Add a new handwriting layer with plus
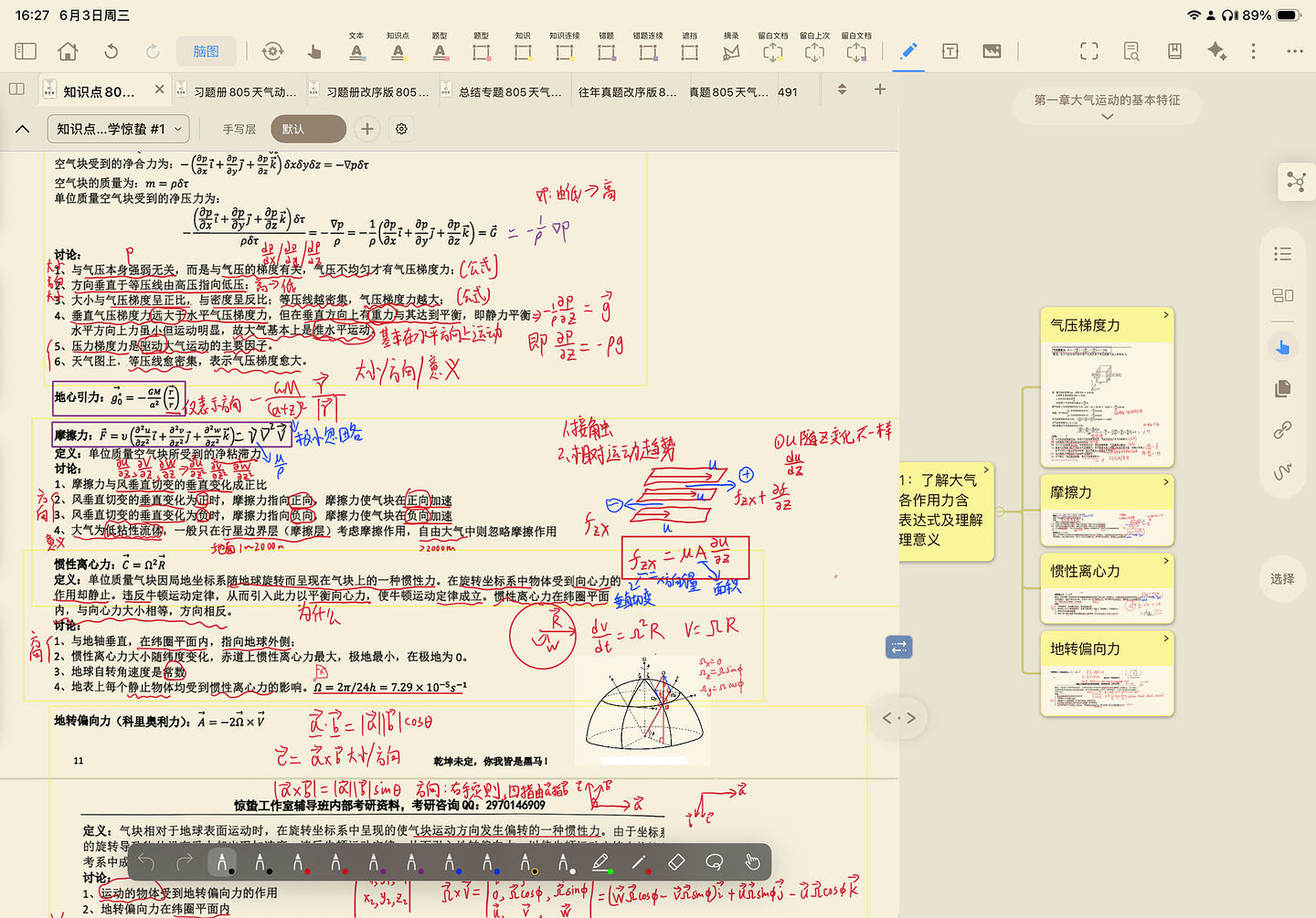 point(367,129)
